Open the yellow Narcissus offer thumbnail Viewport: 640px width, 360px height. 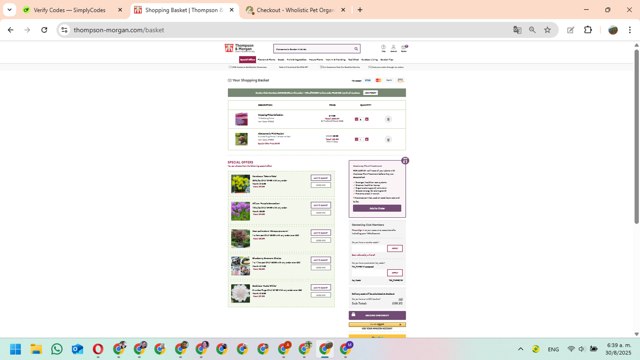point(240,184)
